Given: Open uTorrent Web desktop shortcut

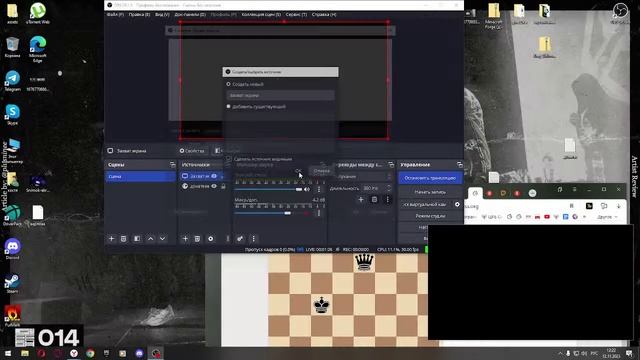Looking at the screenshot, I should tap(38, 13).
